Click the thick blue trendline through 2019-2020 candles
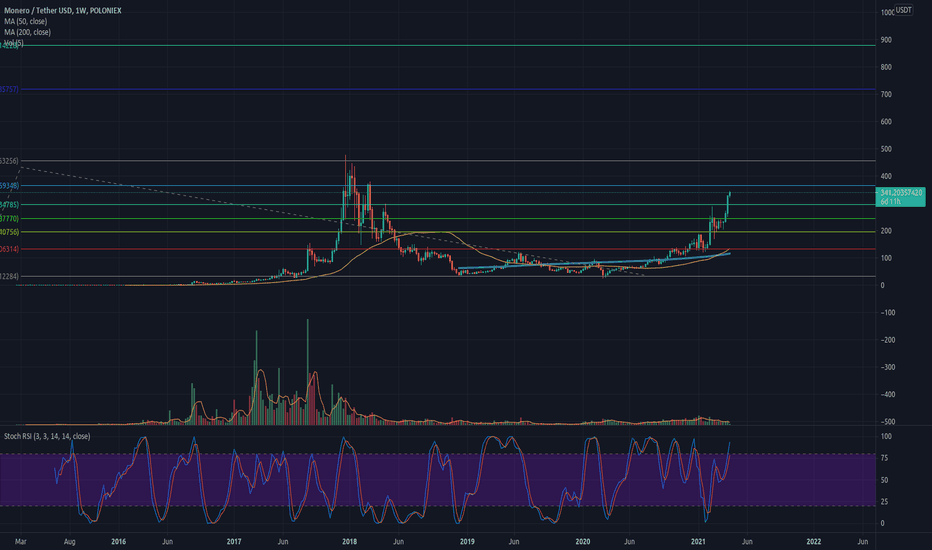 [x=594, y=262]
